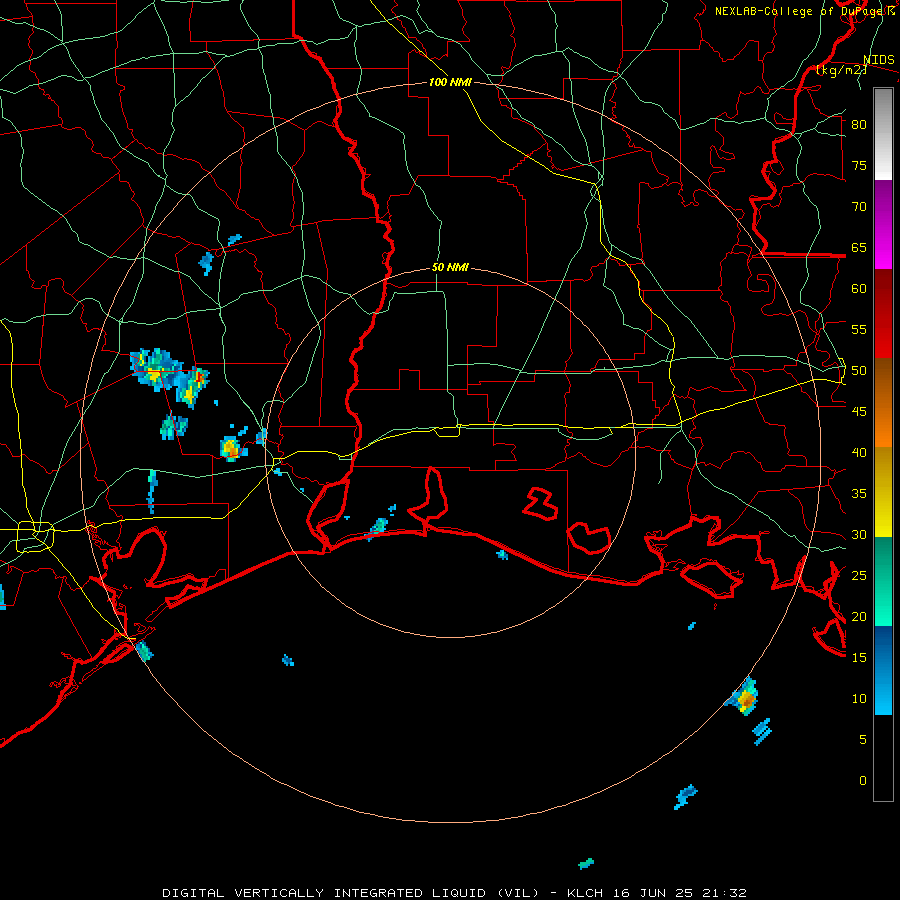Image resolution: width=900 pixels, height=900 pixels.
Task: Select the green segment of the color scale
Action: [883, 581]
